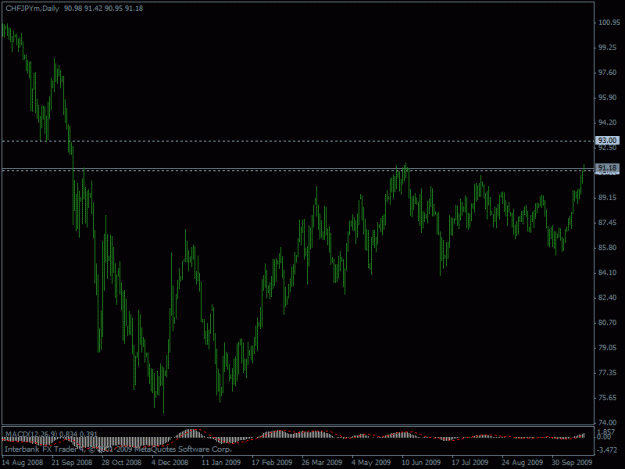Image resolution: width=625 pixels, height=469 pixels.
Task: Click the 24 Aug 2009 date label
Action: (x=522, y=462)
